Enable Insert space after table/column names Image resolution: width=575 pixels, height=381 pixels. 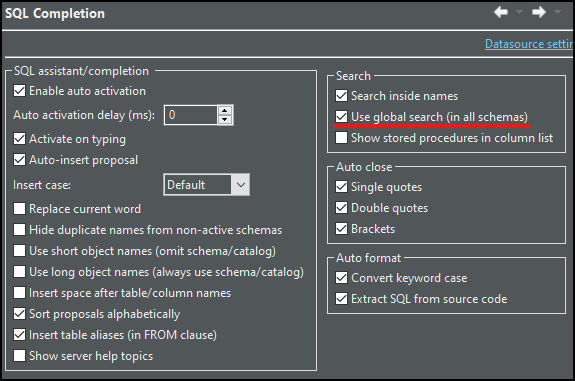click(x=19, y=293)
